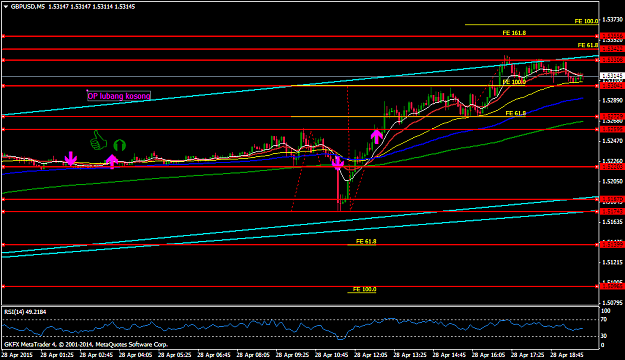Click the red price tag 1.52203
The width and height of the screenshot is (625, 360).
612,167
